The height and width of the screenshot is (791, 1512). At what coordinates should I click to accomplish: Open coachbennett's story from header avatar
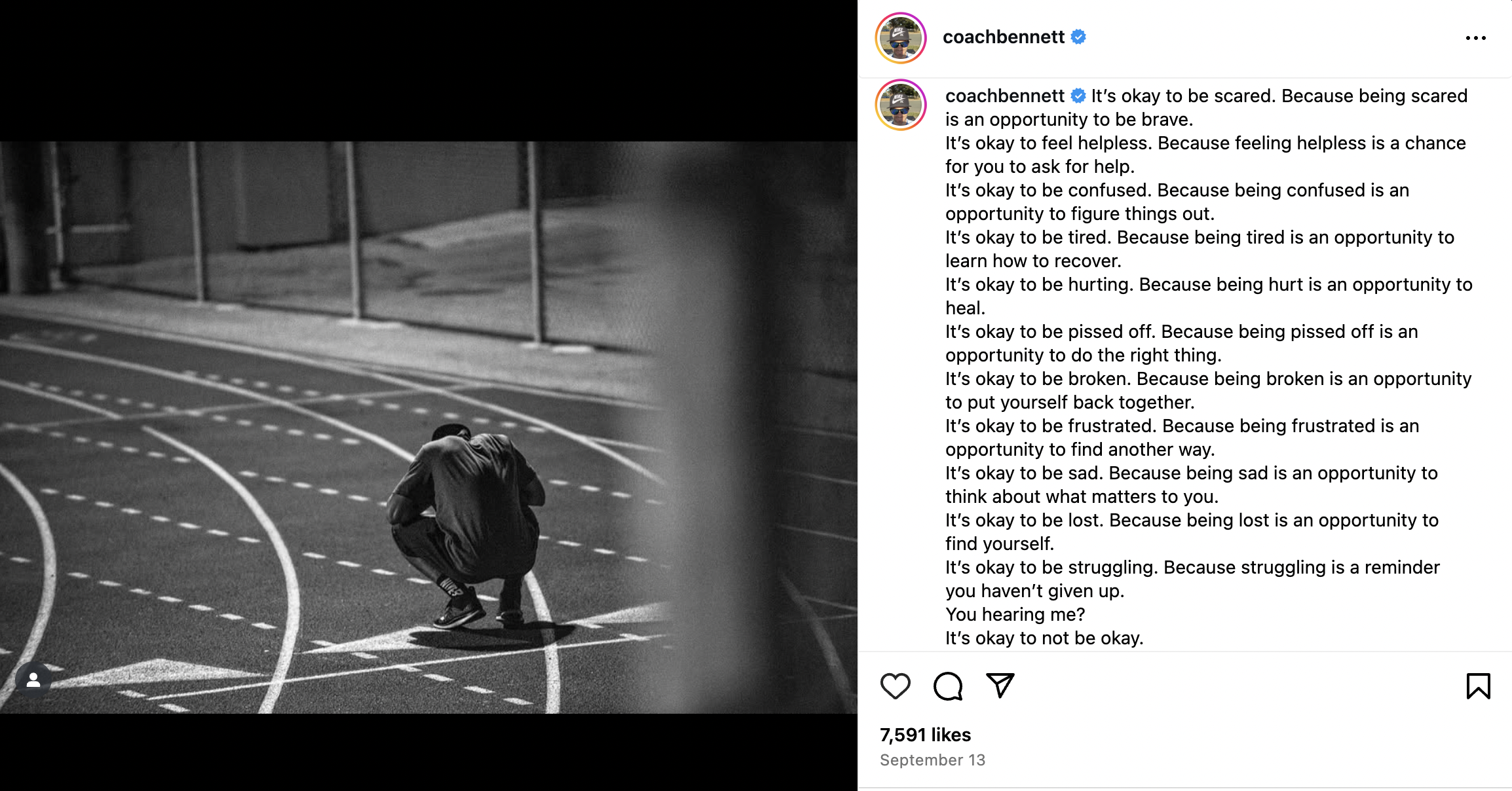coord(900,38)
